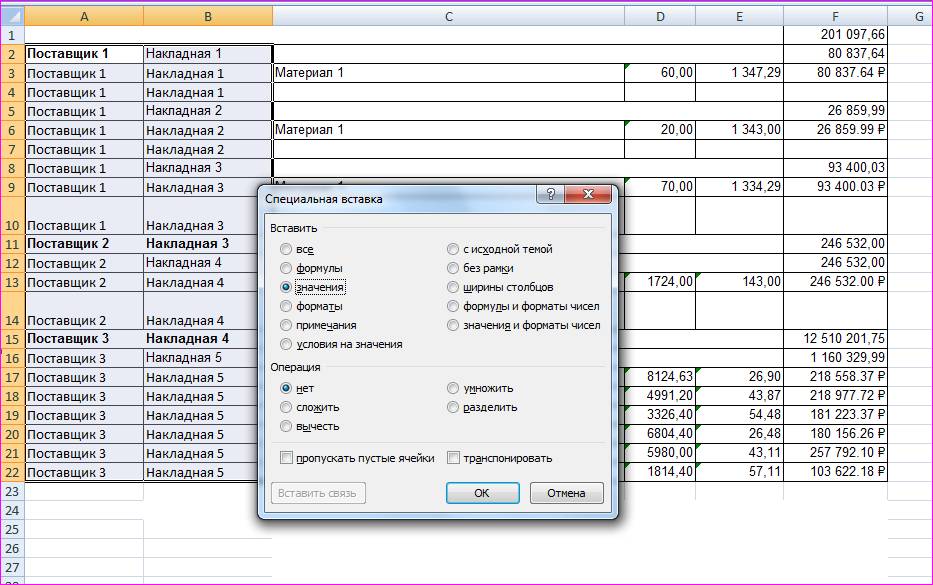The height and width of the screenshot is (585, 933).
Task: Choose the "формулы" radio button
Action: [x=287, y=268]
